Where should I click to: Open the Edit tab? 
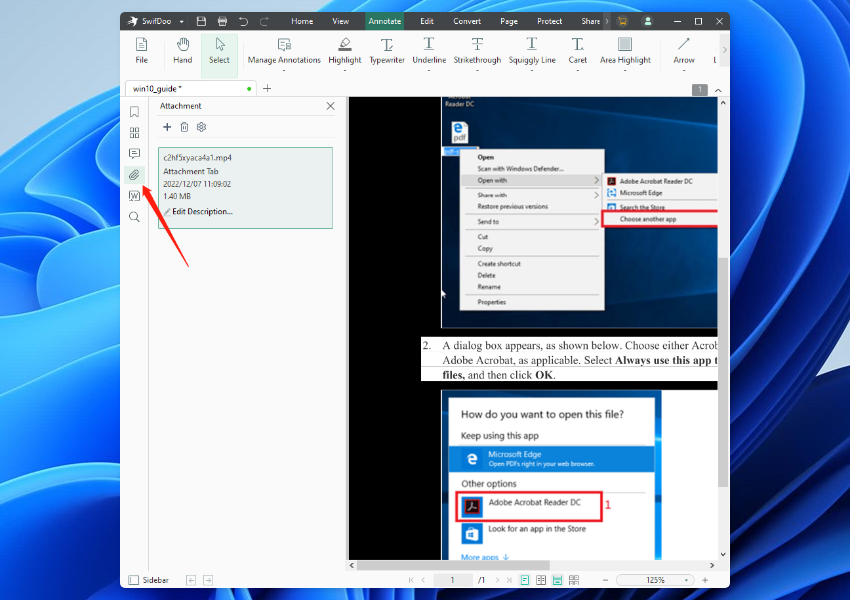point(427,21)
